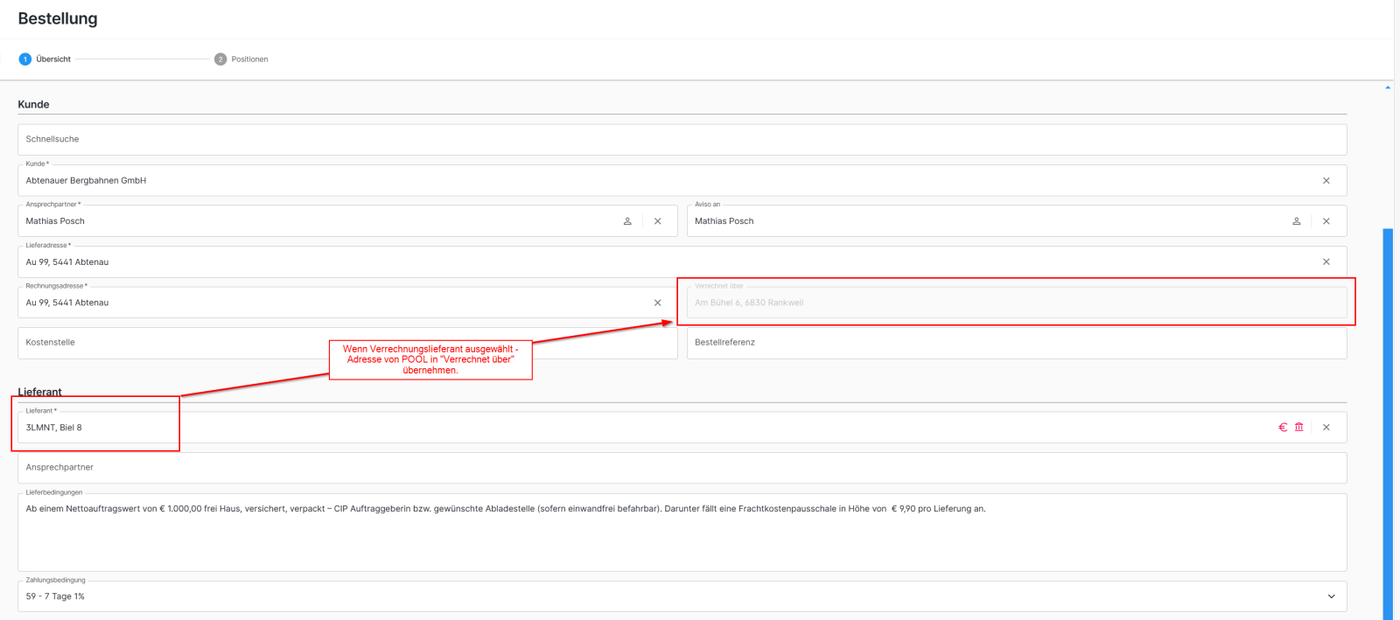Viewport: 1400px width, 620px height.
Task: Click the Kostenstelle input field
Action: pos(170,343)
